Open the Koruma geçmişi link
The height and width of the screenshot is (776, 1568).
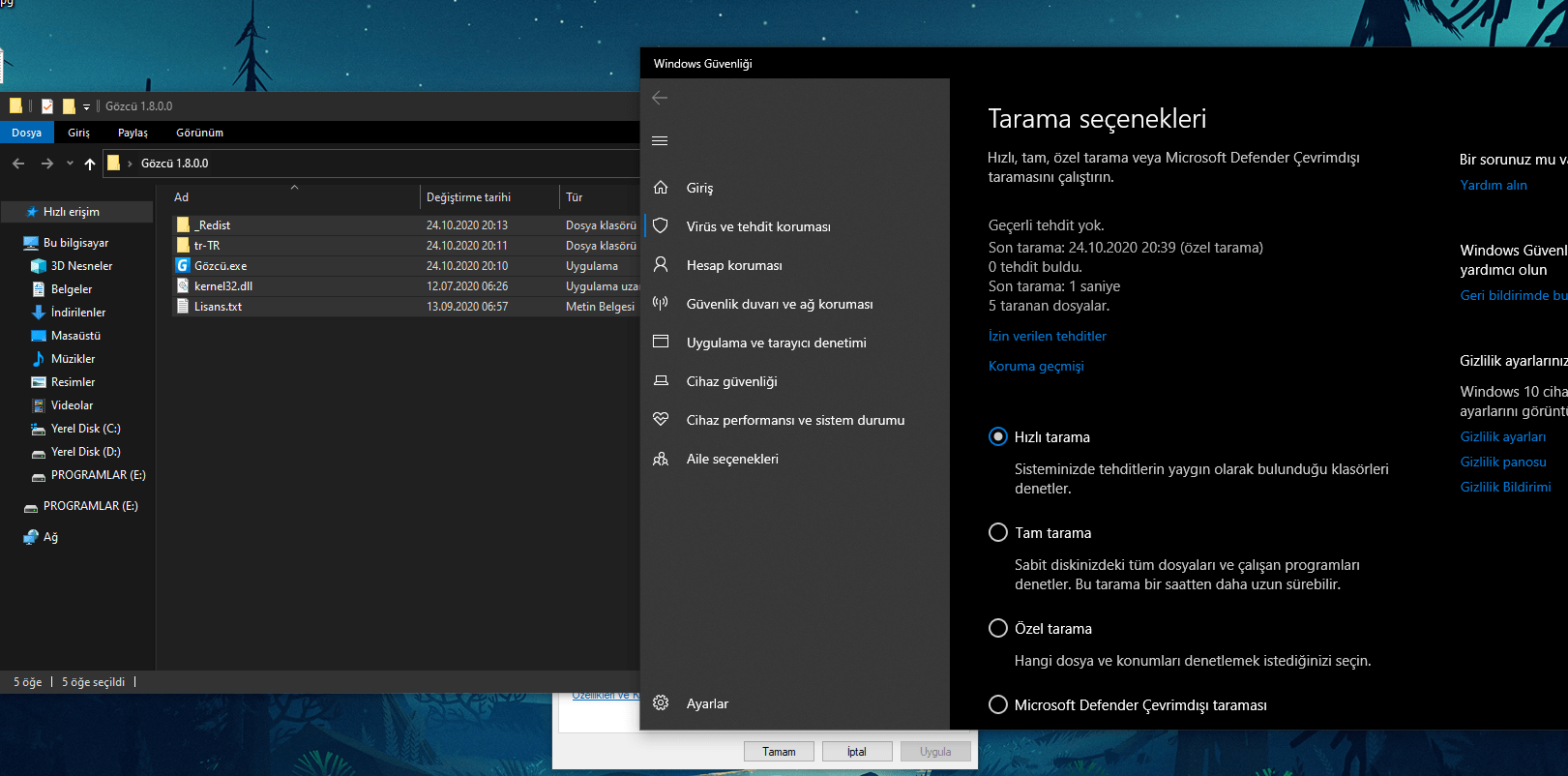(1036, 366)
